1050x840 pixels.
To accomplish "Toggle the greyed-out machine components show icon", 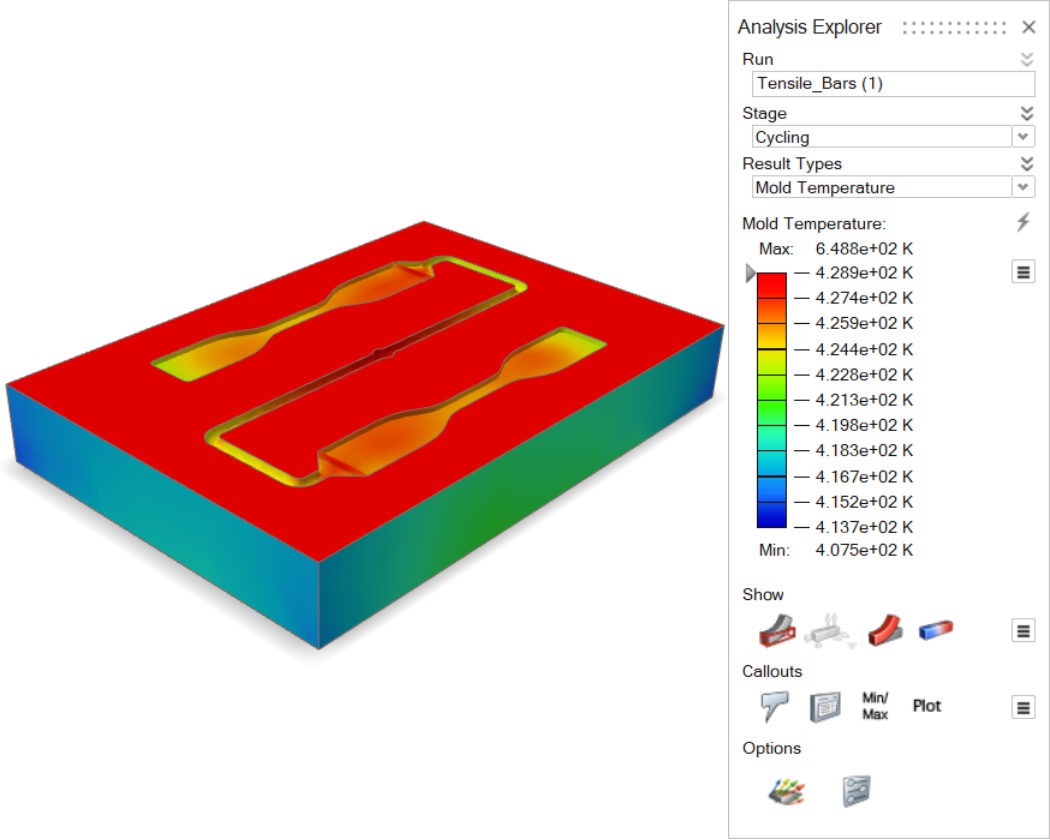I will point(830,630).
